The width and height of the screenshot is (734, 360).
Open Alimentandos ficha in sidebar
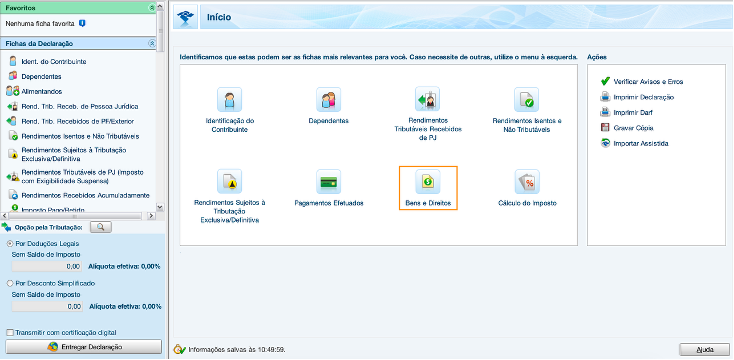42,91
